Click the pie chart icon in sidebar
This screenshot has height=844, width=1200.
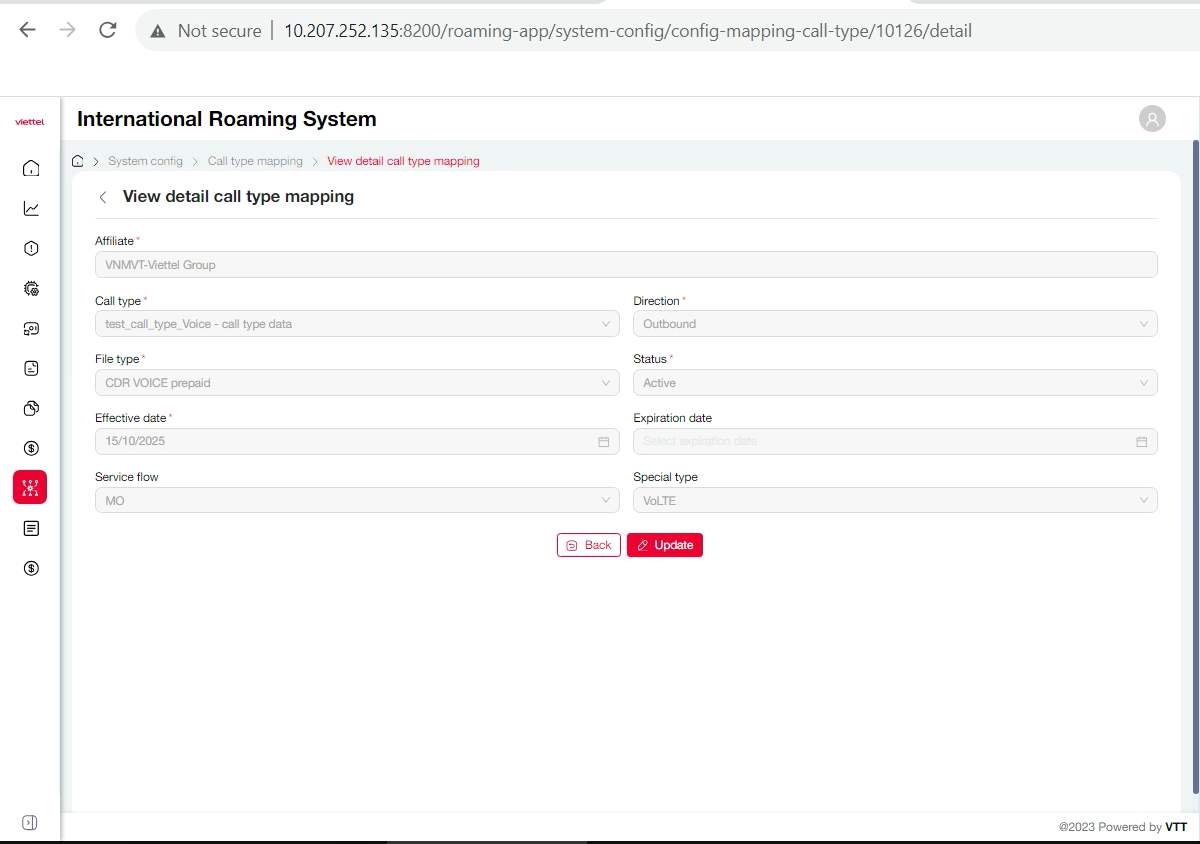click(x=31, y=408)
